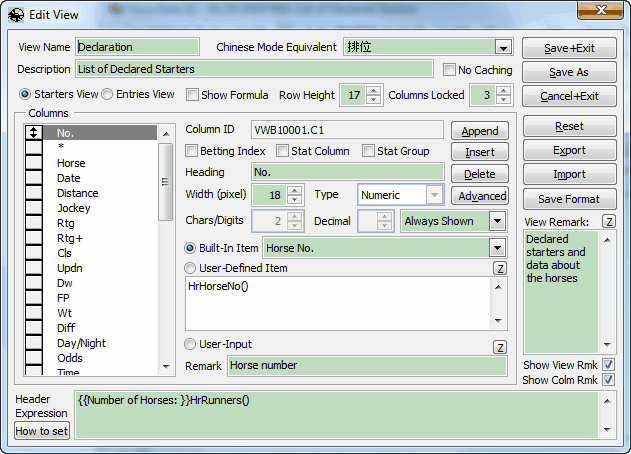631x454 pixels.
Task: Click the columns list scrollbar thumb
Action: click(166, 182)
